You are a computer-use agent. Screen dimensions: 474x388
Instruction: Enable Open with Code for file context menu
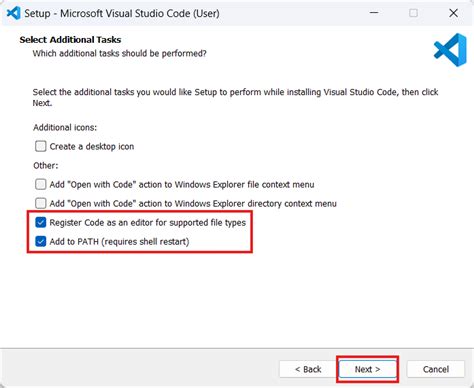[40, 184]
